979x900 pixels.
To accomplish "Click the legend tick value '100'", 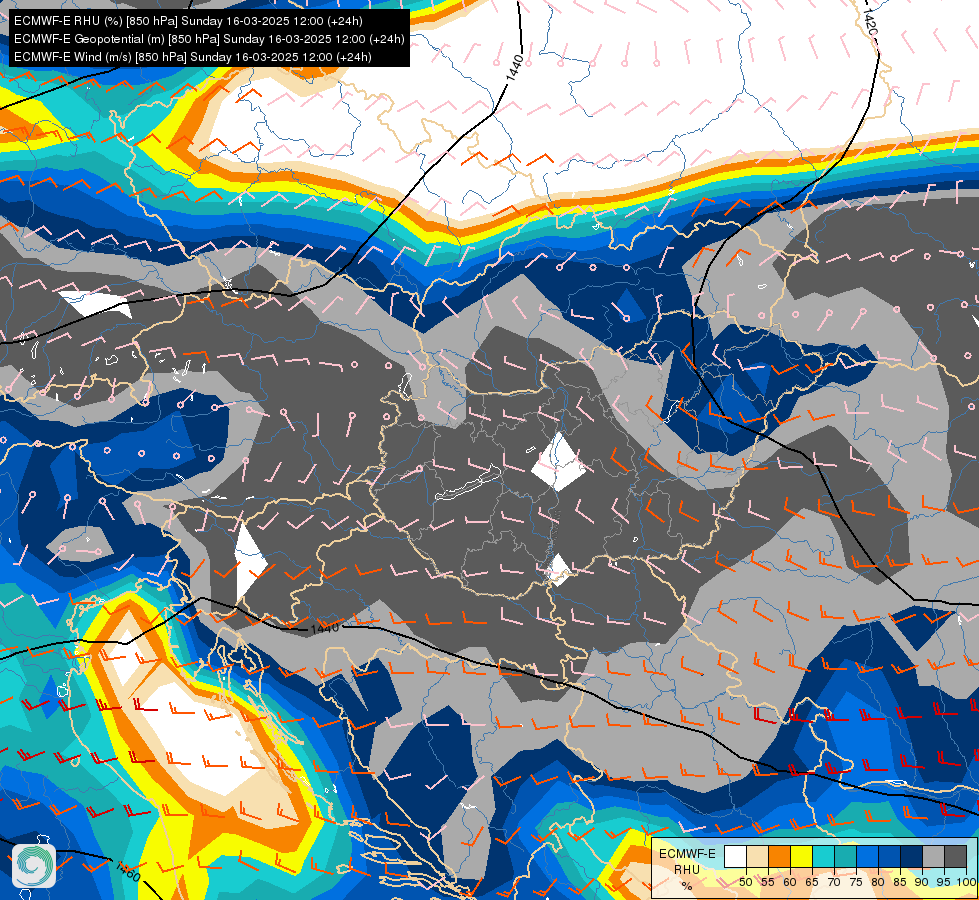I will (966, 882).
